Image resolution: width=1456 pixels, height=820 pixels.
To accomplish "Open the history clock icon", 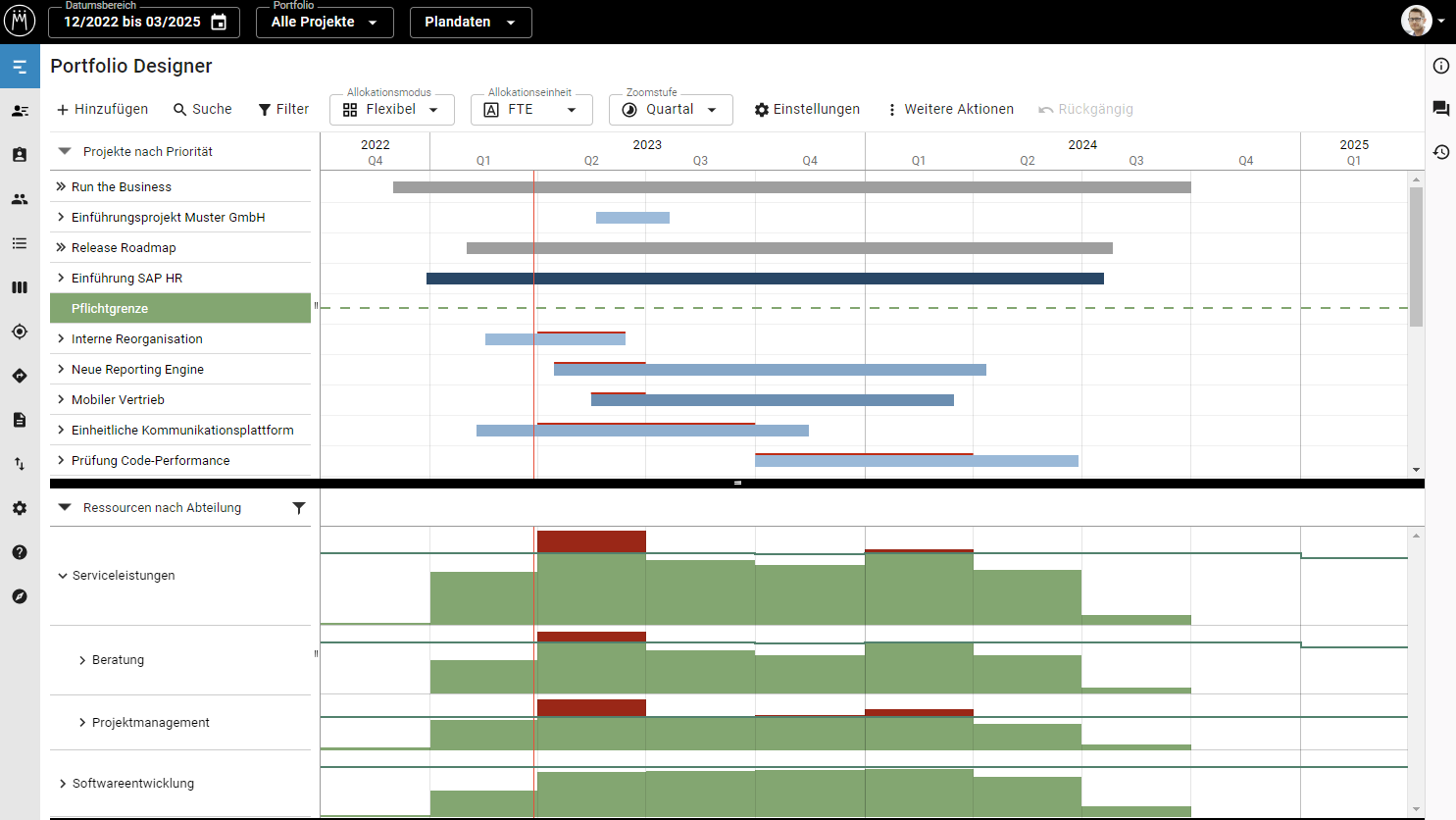I will [x=1440, y=152].
